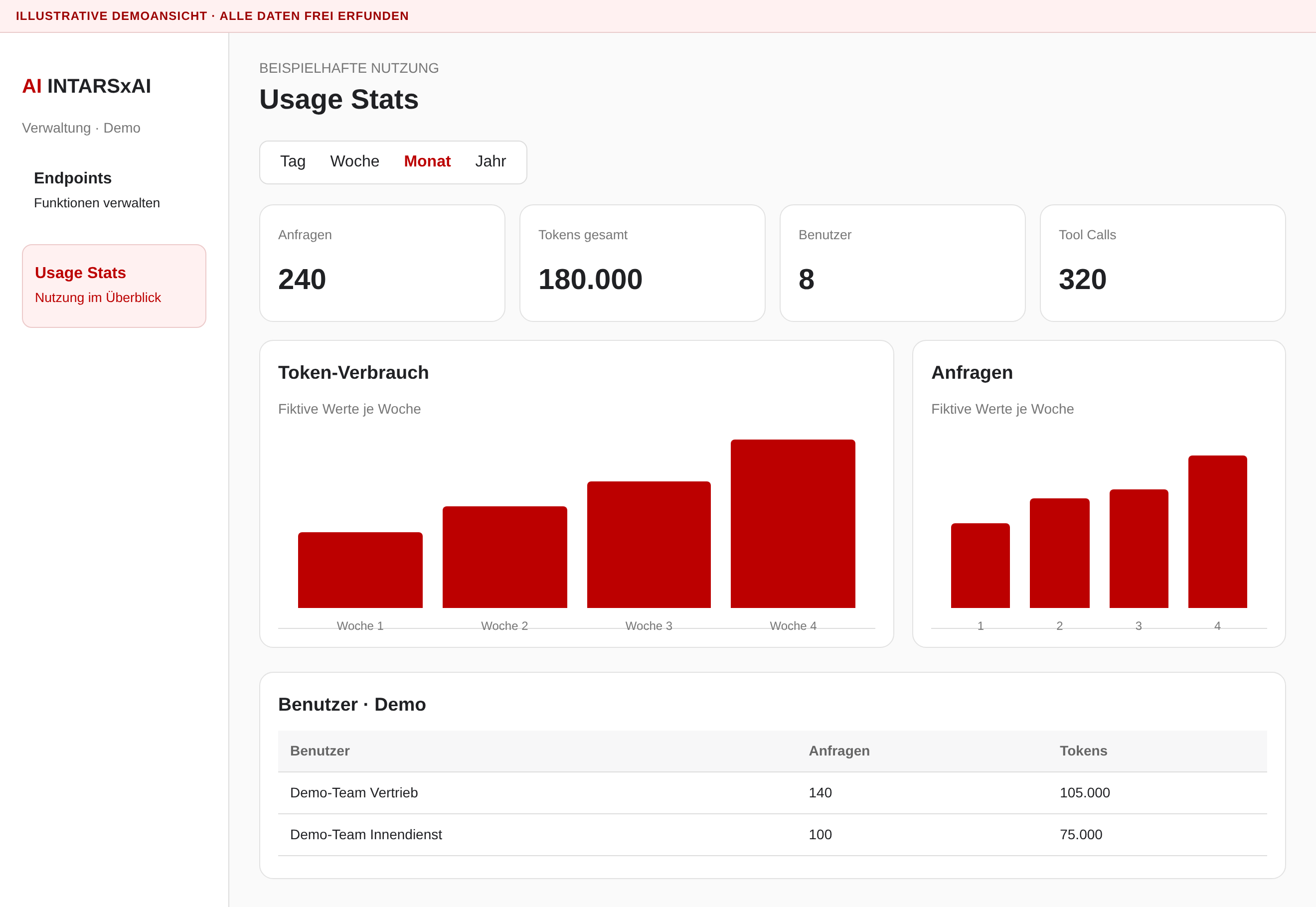1316x907 pixels.
Task: Click the Woche 4 axis label
Action: [x=793, y=626]
